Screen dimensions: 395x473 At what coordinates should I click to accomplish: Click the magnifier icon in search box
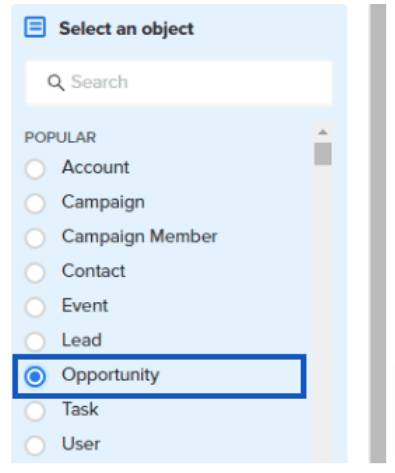coord(56,82)
